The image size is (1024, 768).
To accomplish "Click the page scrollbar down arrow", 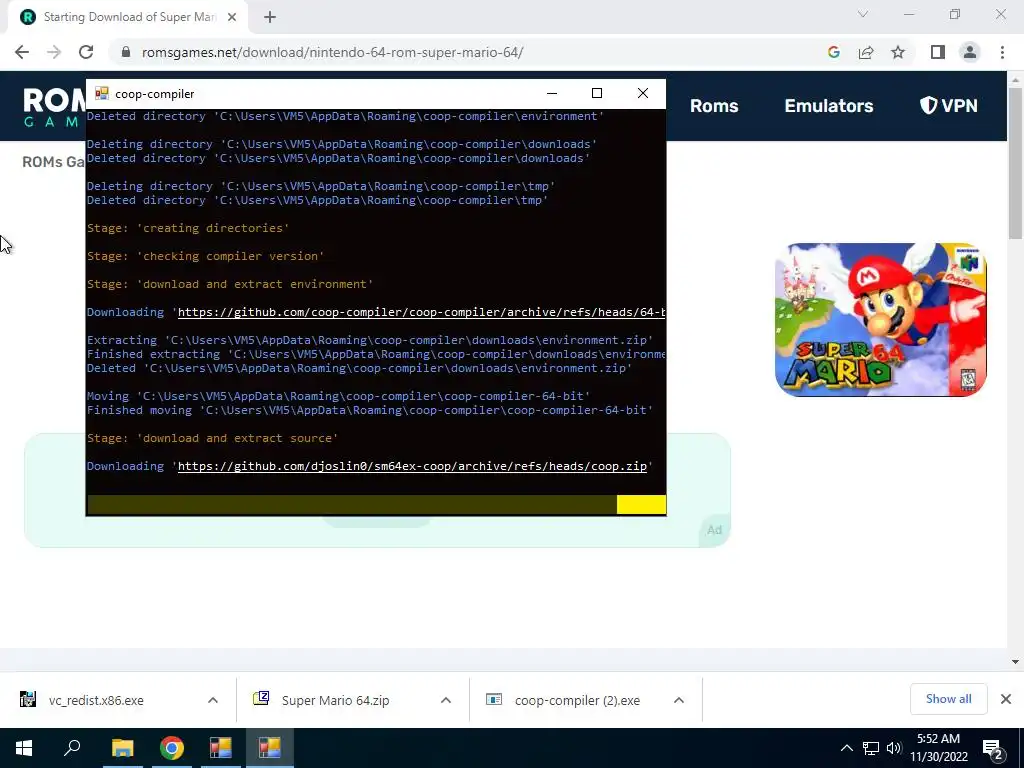I will tap(1015, 662).
